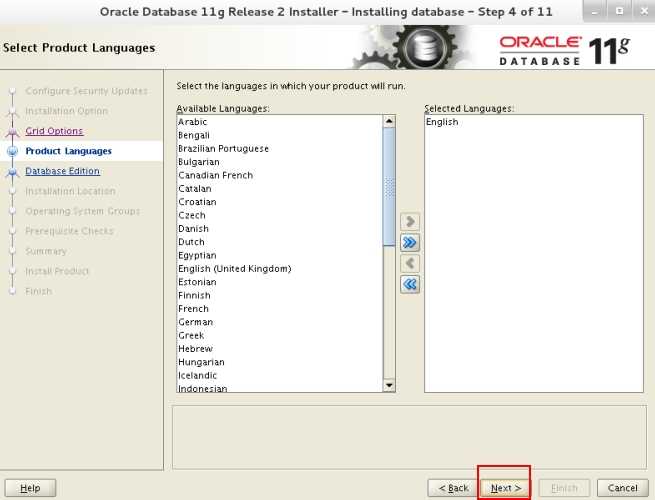Pick Canadian French from Available Languages
Image resolution: width=655 pixels, height=500 pixels.
click(x=279, y=175)
